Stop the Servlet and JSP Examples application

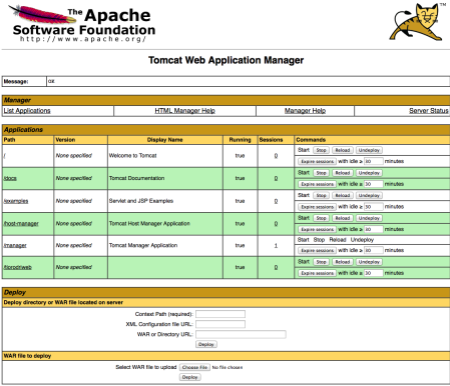[x=321, y=196]
